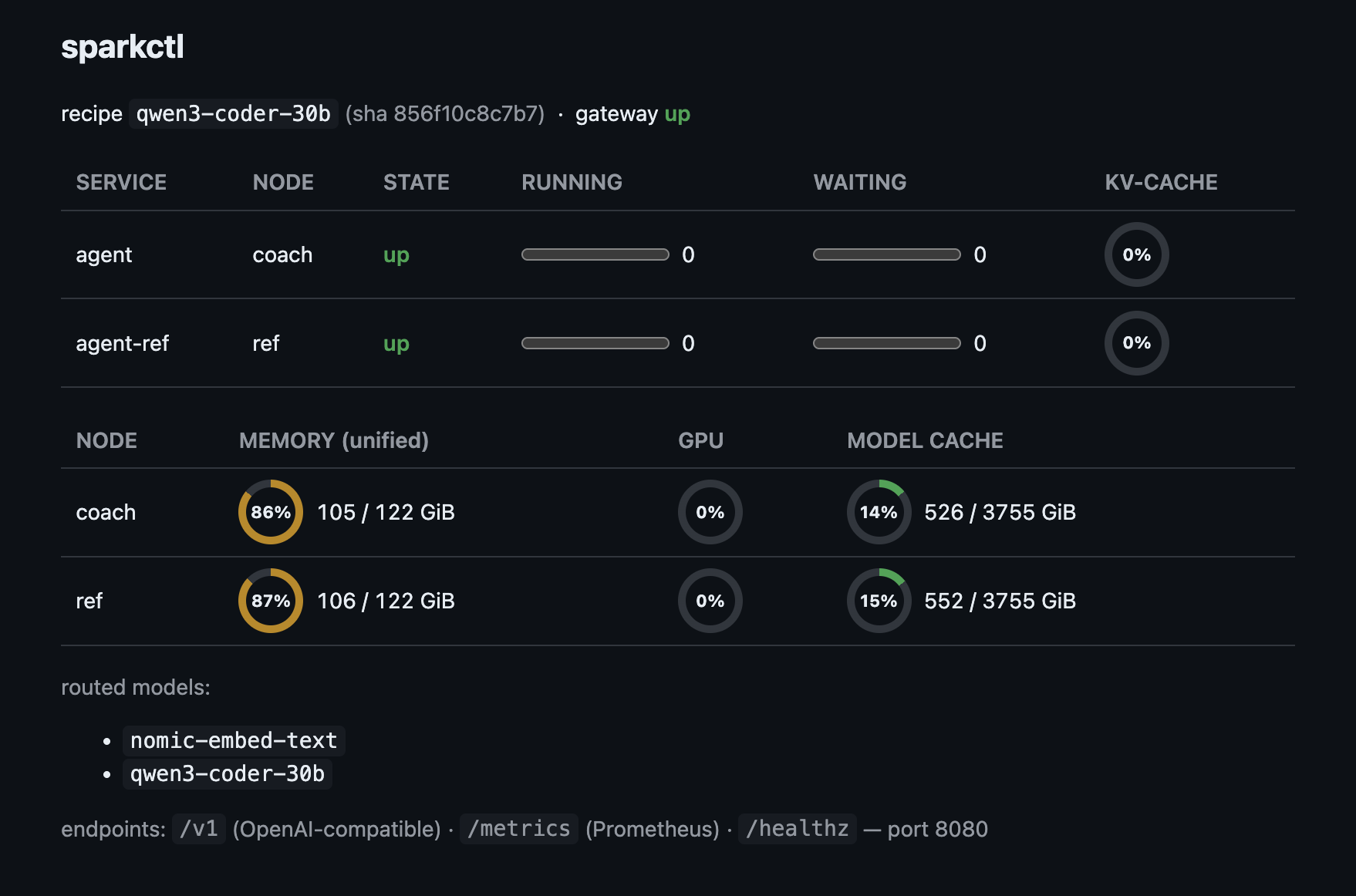Click the KV-CACHE column header
This screenshot has height=896, width=1356.
(x=1161, y=183)
